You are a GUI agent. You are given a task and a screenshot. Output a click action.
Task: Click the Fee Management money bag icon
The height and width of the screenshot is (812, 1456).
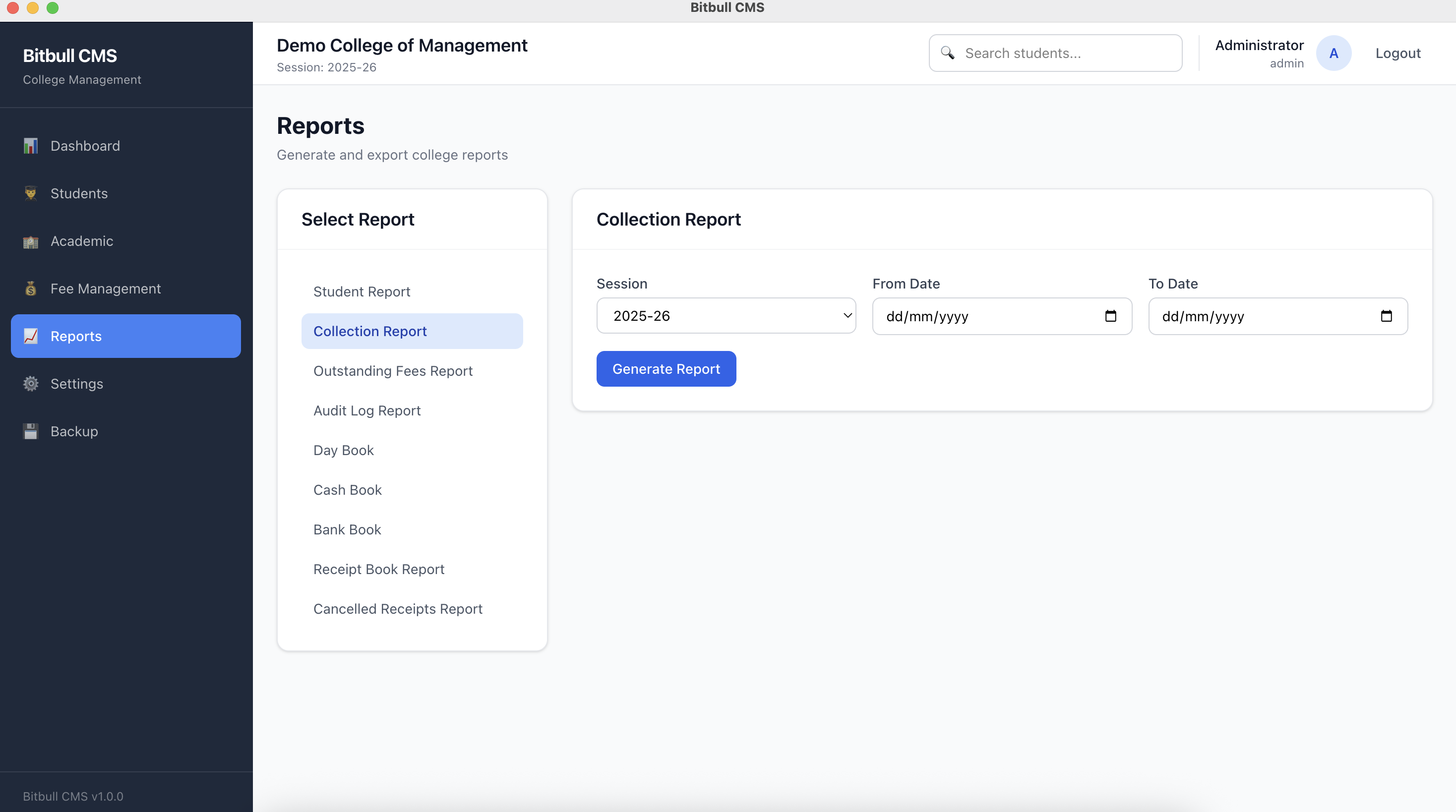pyautogui.click(x=31, y=289)
